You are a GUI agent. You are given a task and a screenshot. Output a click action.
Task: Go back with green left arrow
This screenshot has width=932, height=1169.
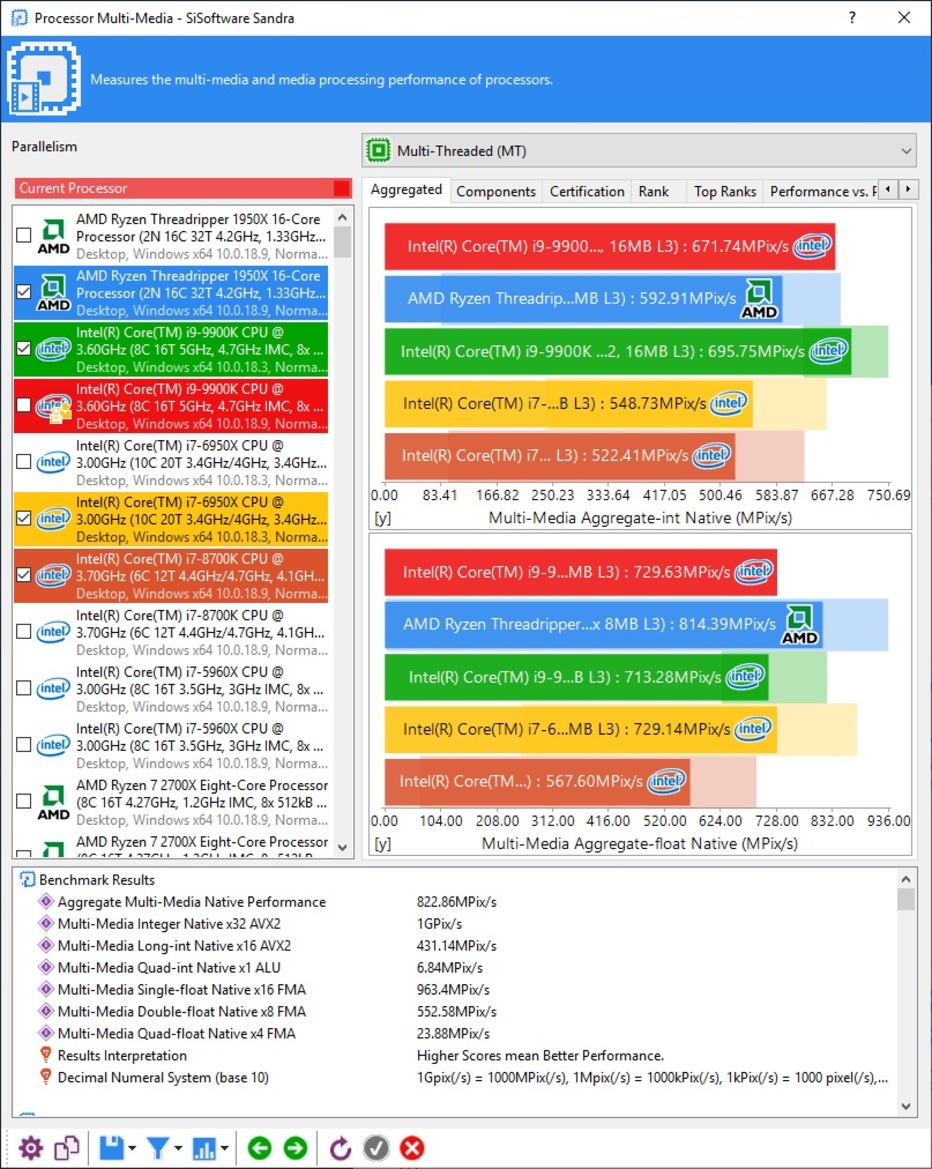[259, 1147]
